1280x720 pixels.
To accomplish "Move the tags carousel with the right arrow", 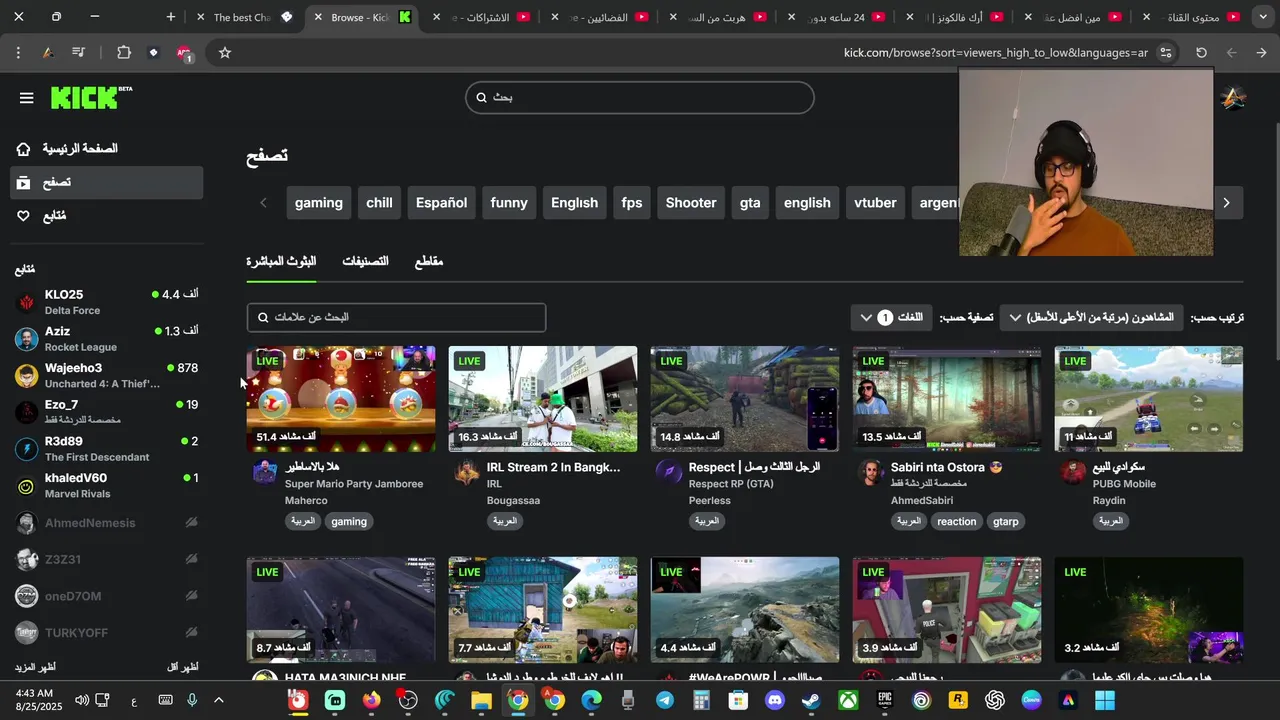I will tap(1226, 203).
